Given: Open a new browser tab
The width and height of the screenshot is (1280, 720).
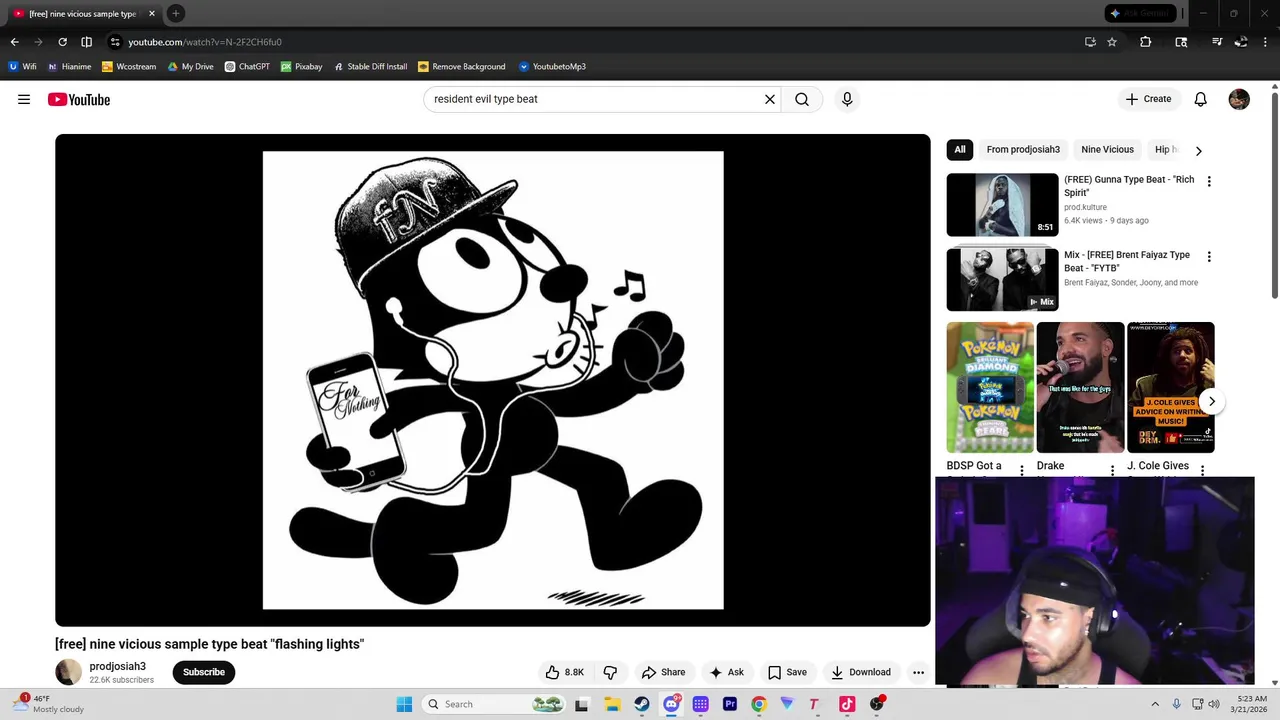Looking at the screenshot, I should pos(175,13).
